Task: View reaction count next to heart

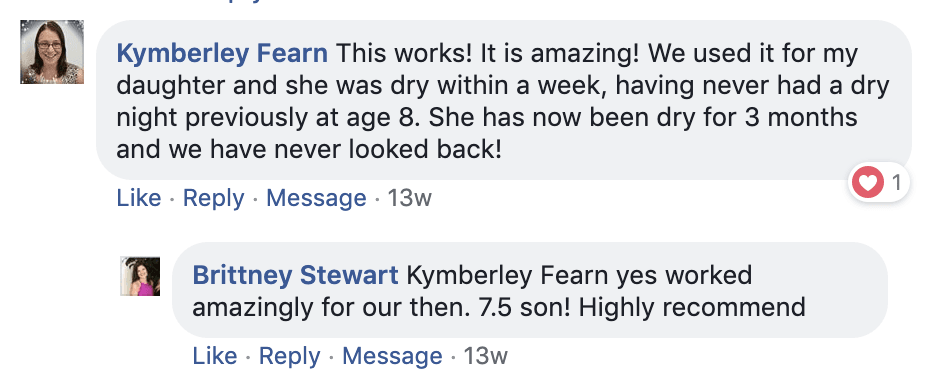Action: pyautogui.click(x=896, y=182)
